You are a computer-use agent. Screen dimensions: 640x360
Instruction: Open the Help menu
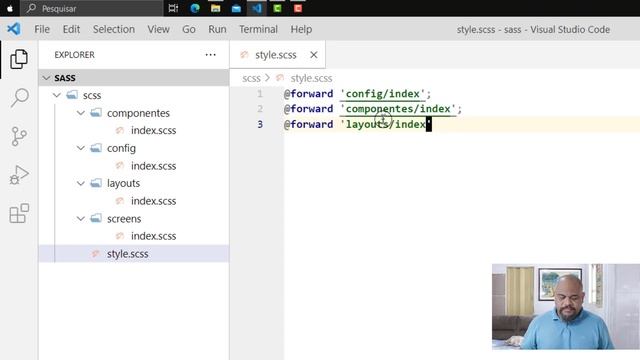coord(301,29)
